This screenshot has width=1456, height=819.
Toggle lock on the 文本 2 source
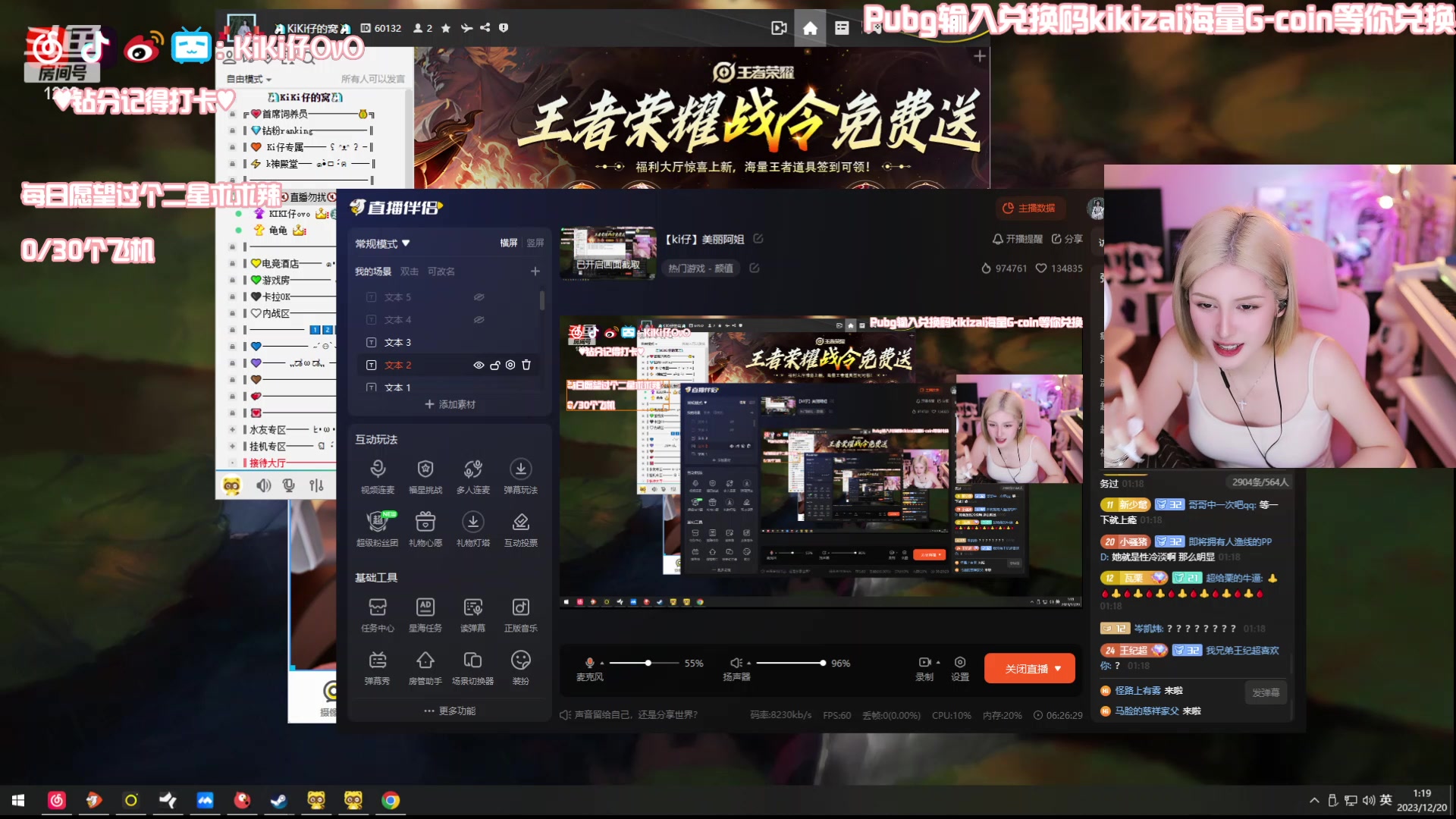coord(495,365)
